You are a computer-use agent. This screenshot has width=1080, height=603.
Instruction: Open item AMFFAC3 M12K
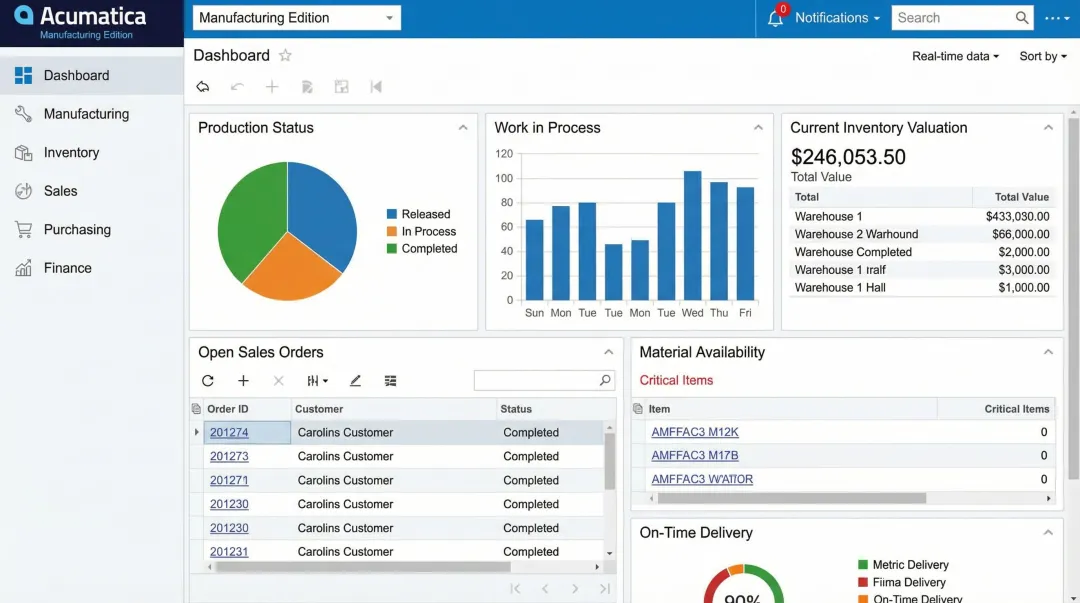pyautogui.click(x=696, y=432)
